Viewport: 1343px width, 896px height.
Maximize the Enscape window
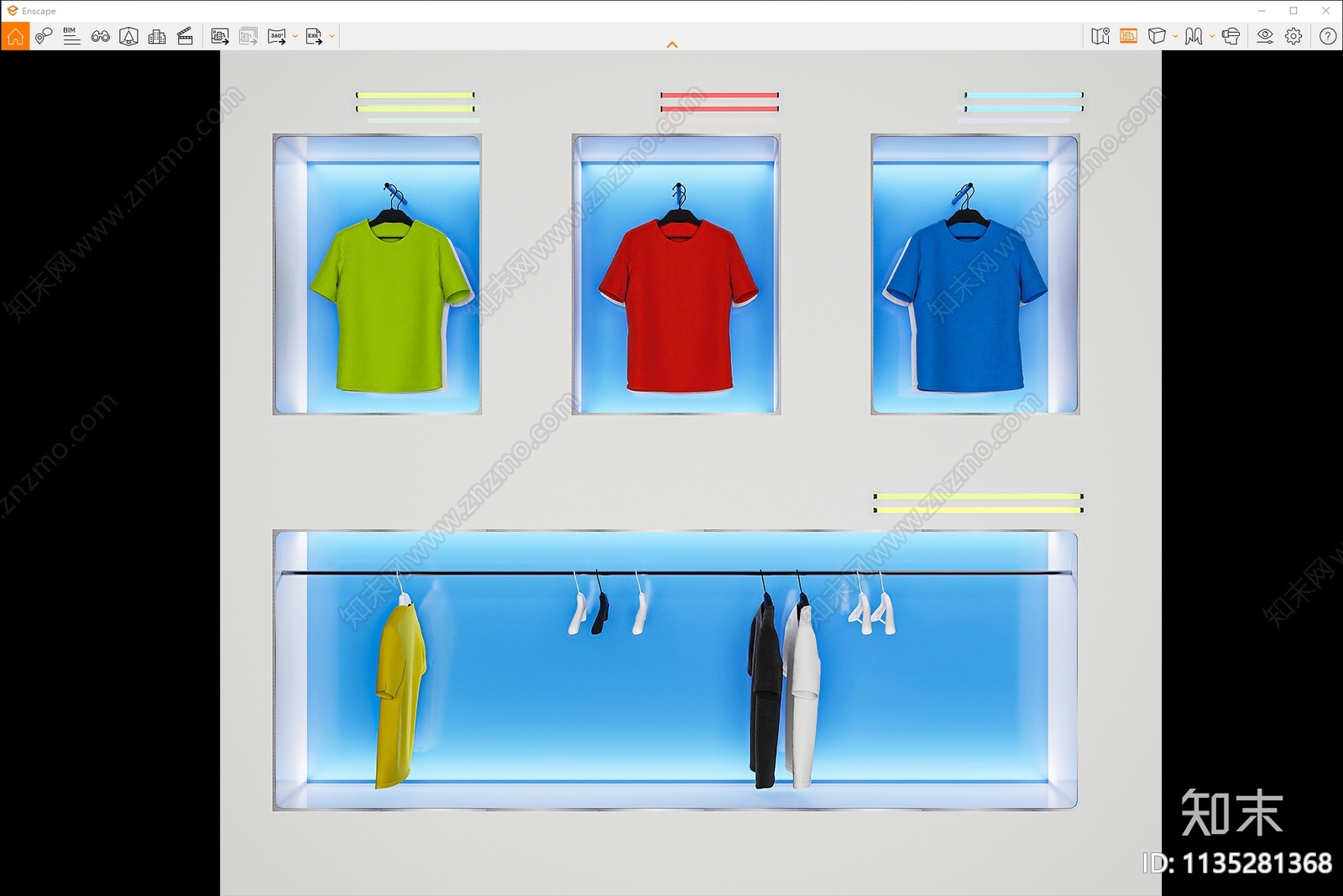coord(1293,11)
